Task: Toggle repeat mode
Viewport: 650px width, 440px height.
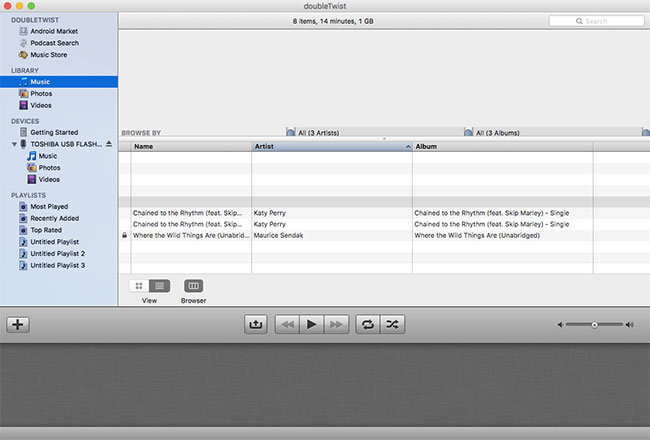Action: click(x=368, y=324)
